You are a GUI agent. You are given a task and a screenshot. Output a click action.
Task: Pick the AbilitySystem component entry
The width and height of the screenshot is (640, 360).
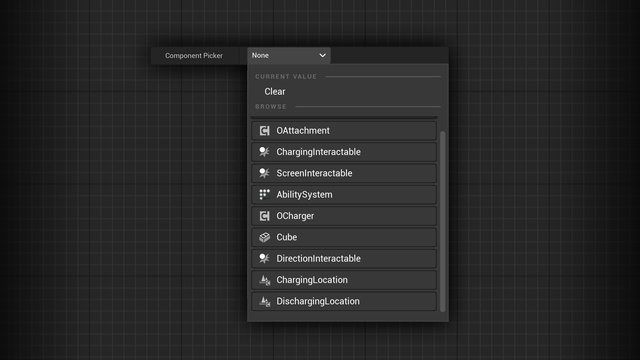pyautogui.click(x=344, y=194)
